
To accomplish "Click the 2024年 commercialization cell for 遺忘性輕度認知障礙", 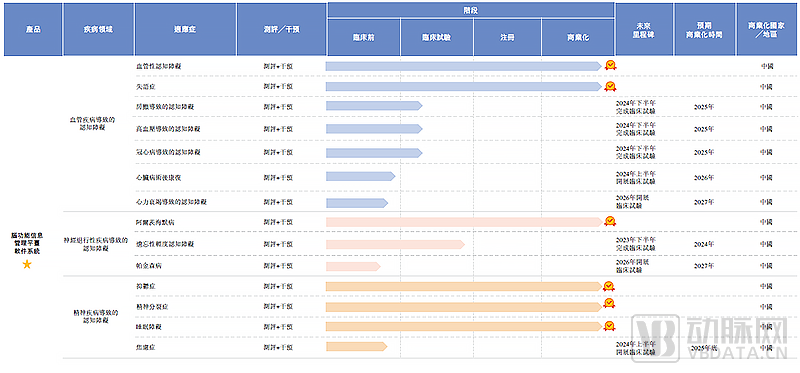I will [704, 244].
